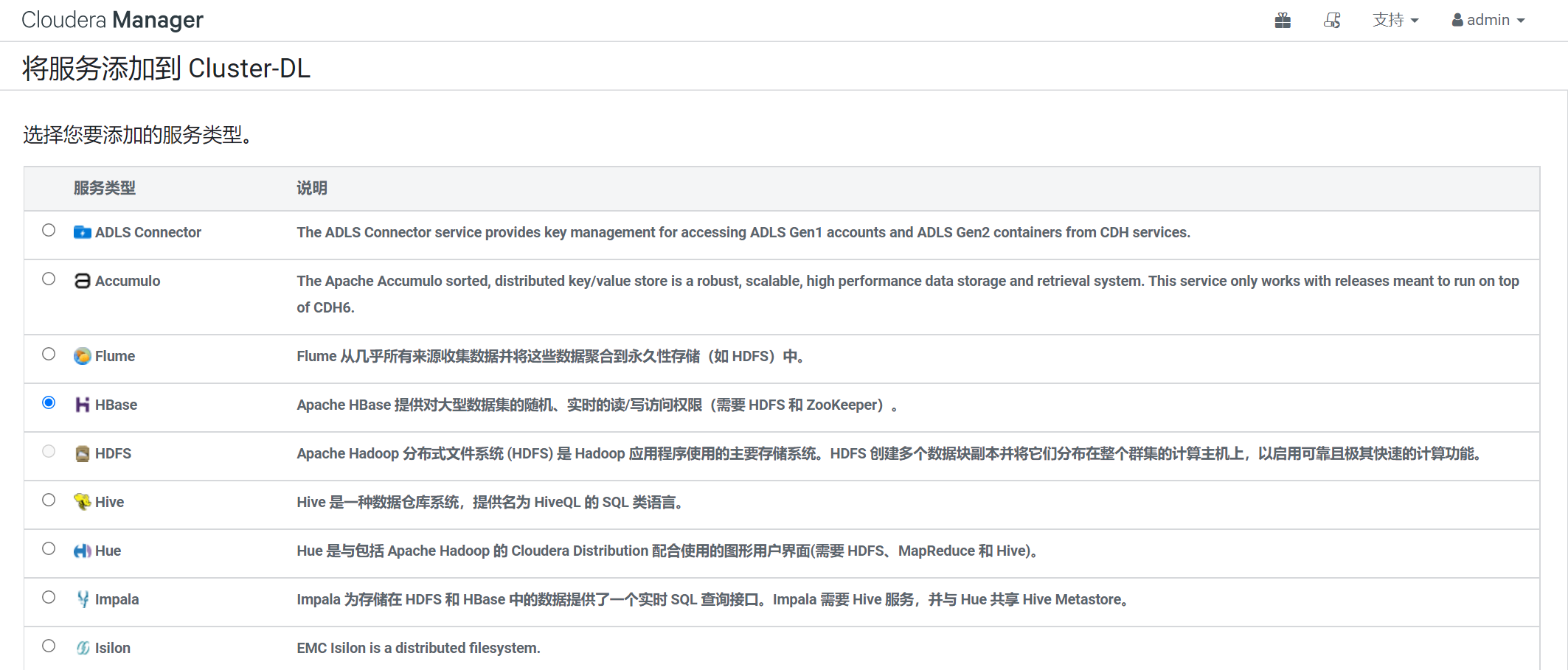Screen dimensions: 1568x670
Task: Go to Cloudera Manager home logo
Action: point(112,21)
